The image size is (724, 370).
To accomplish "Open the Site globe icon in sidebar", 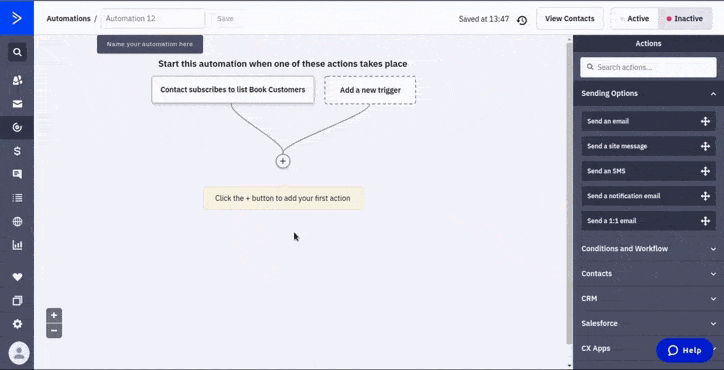I will [x=17, y=221].
